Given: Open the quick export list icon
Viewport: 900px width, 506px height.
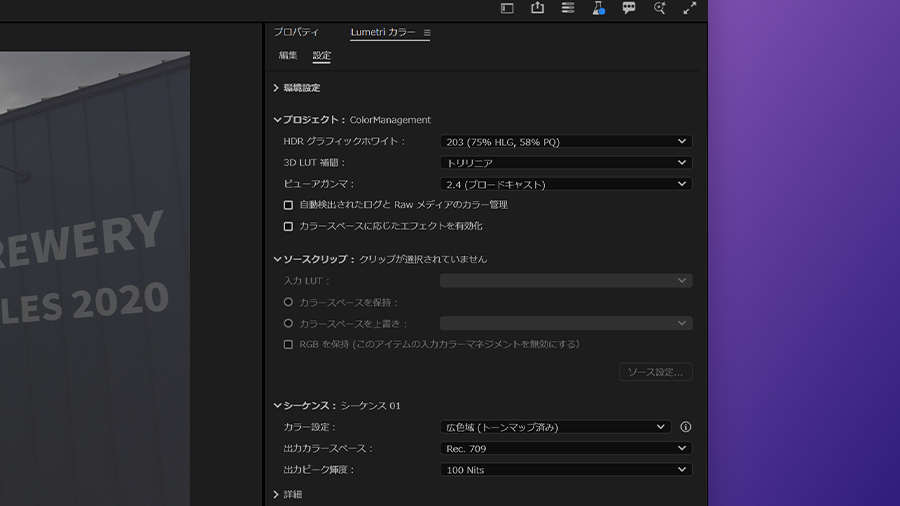Looking at the screenshot, I should [568, 7].
